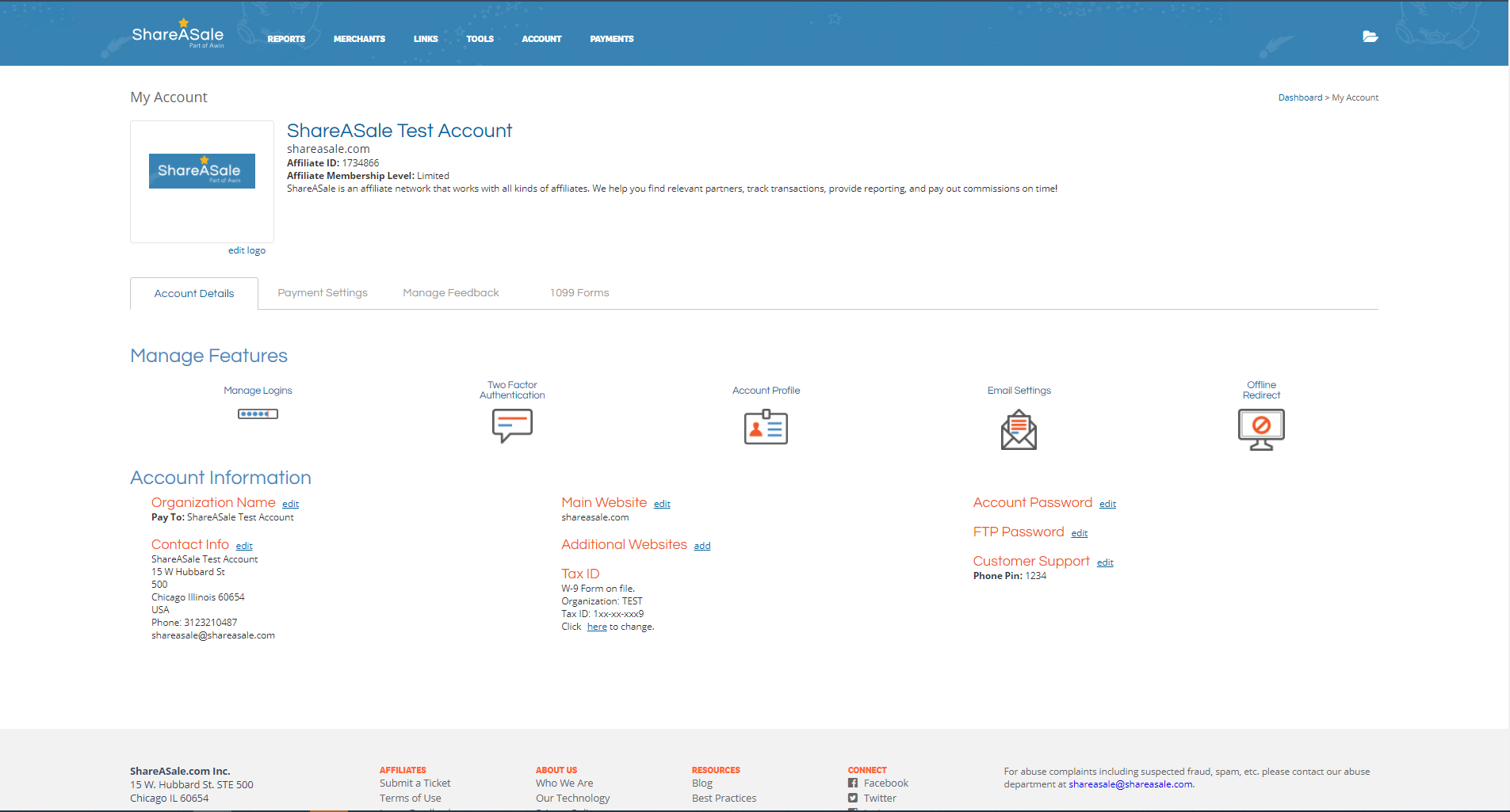1510x812 pixels.
Task: Click the Facebook icon in footer
Action: click(853, 783)
